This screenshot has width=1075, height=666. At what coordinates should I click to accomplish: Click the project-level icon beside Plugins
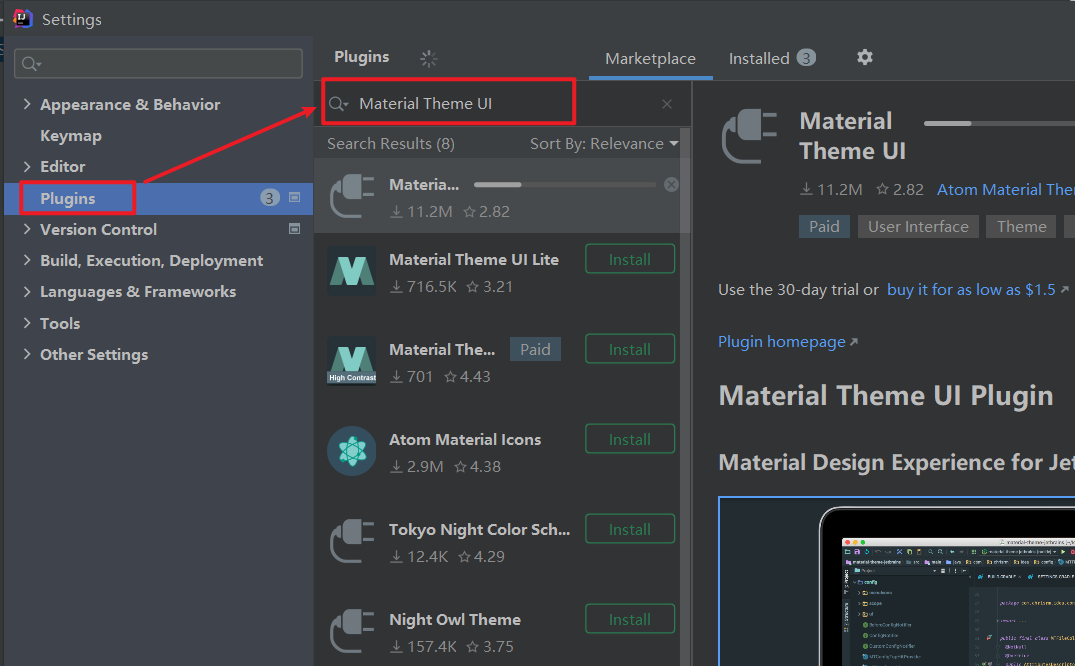[x=294, y=198]
